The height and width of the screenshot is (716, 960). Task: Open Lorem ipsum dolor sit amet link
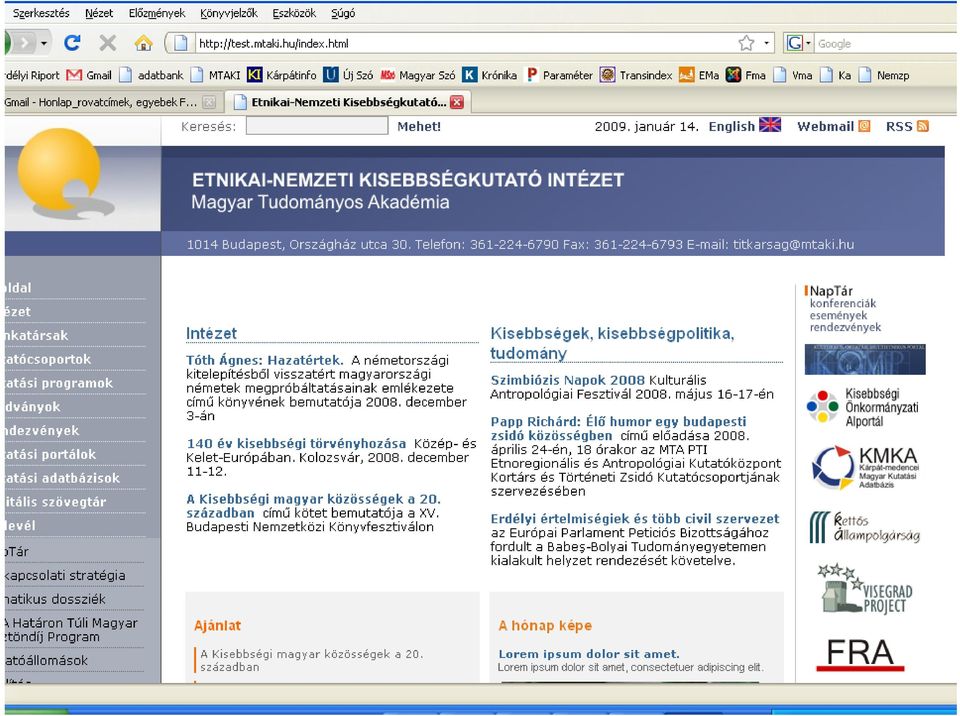click(x=589, y=654)
